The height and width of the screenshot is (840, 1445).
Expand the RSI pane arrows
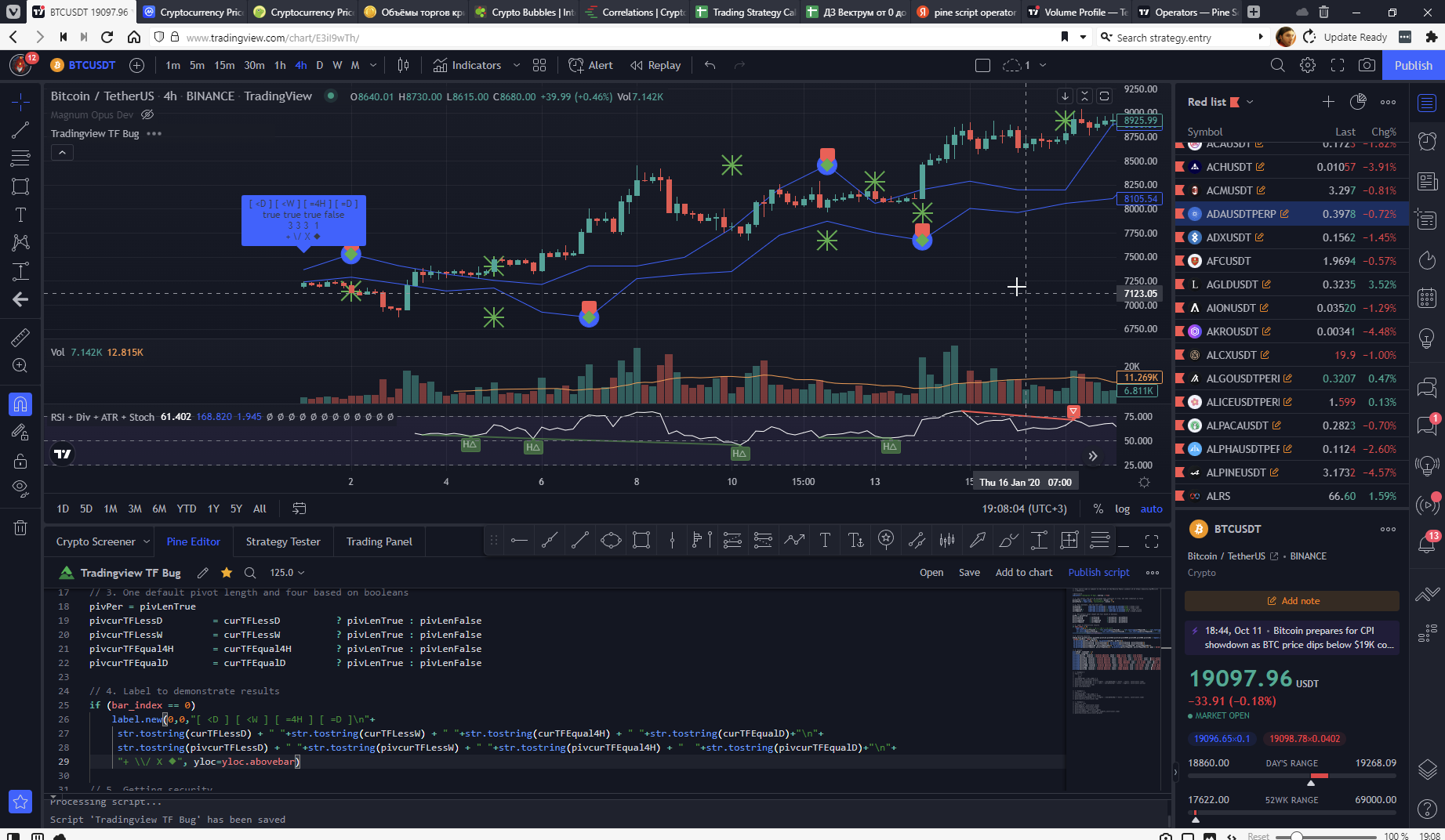(x=1092, y=456)
